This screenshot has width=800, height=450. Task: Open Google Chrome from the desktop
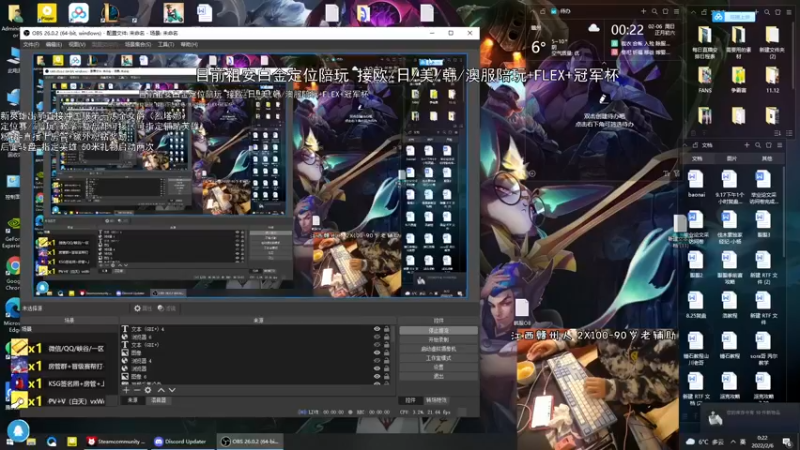tap(13, 273)
